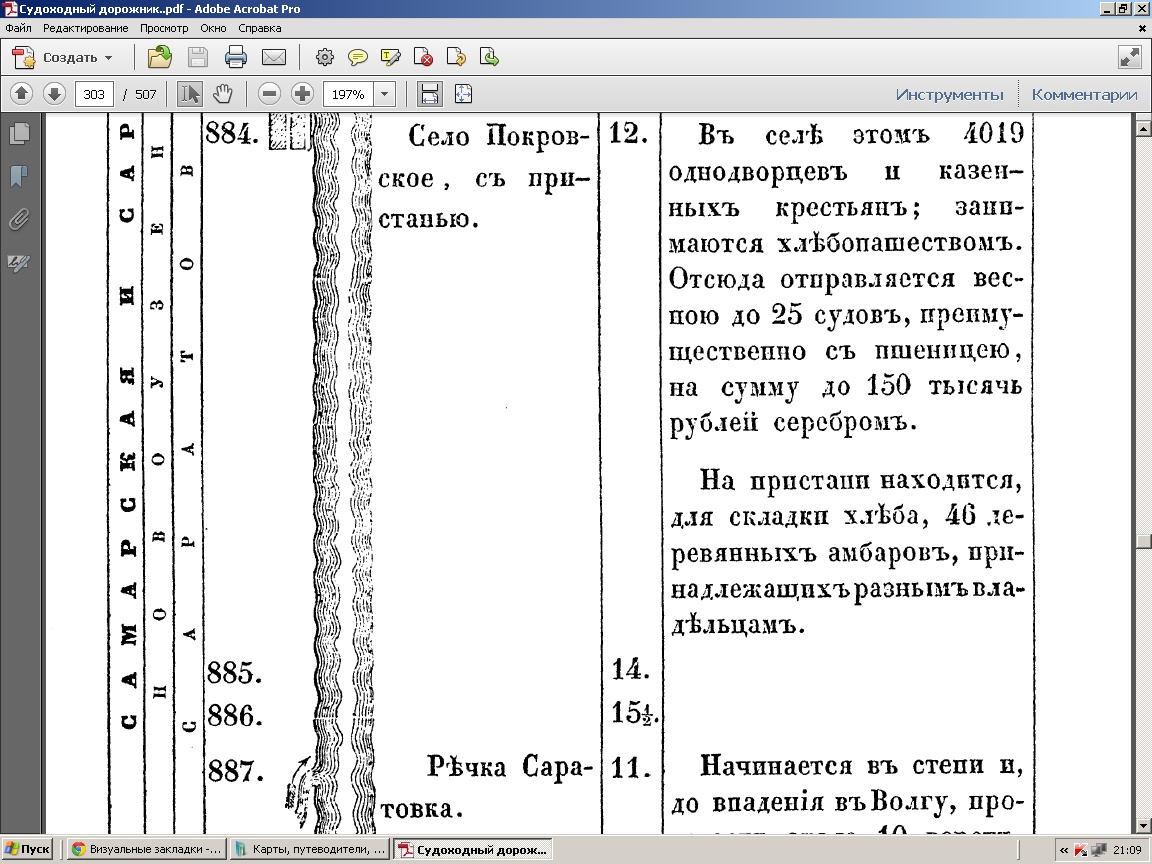
Task: Switch to Карты, путеводители taskbar item
Action: 309,849
